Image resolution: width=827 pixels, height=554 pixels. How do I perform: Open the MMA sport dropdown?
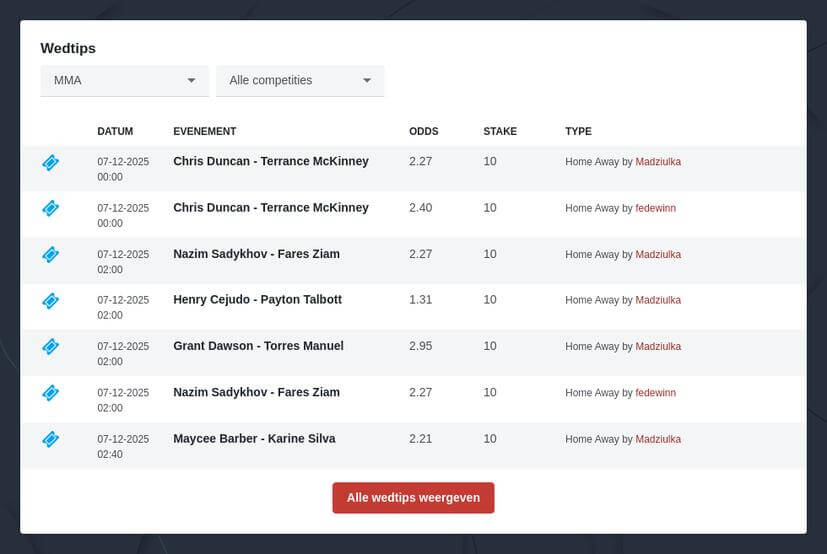coord(124,80)
